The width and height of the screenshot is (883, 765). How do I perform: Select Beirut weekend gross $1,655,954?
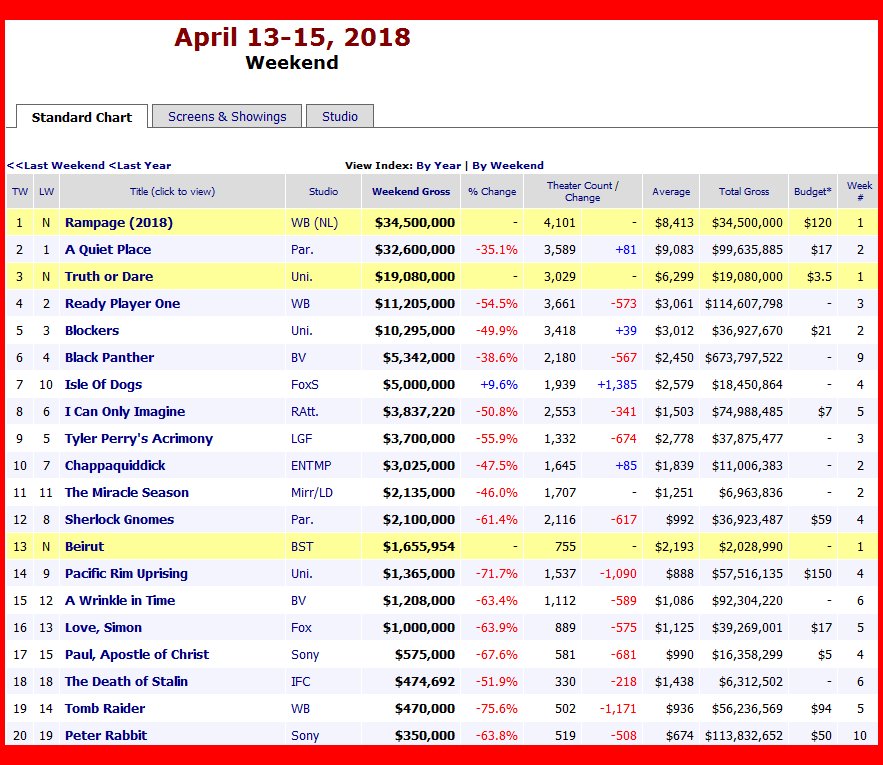418,547
